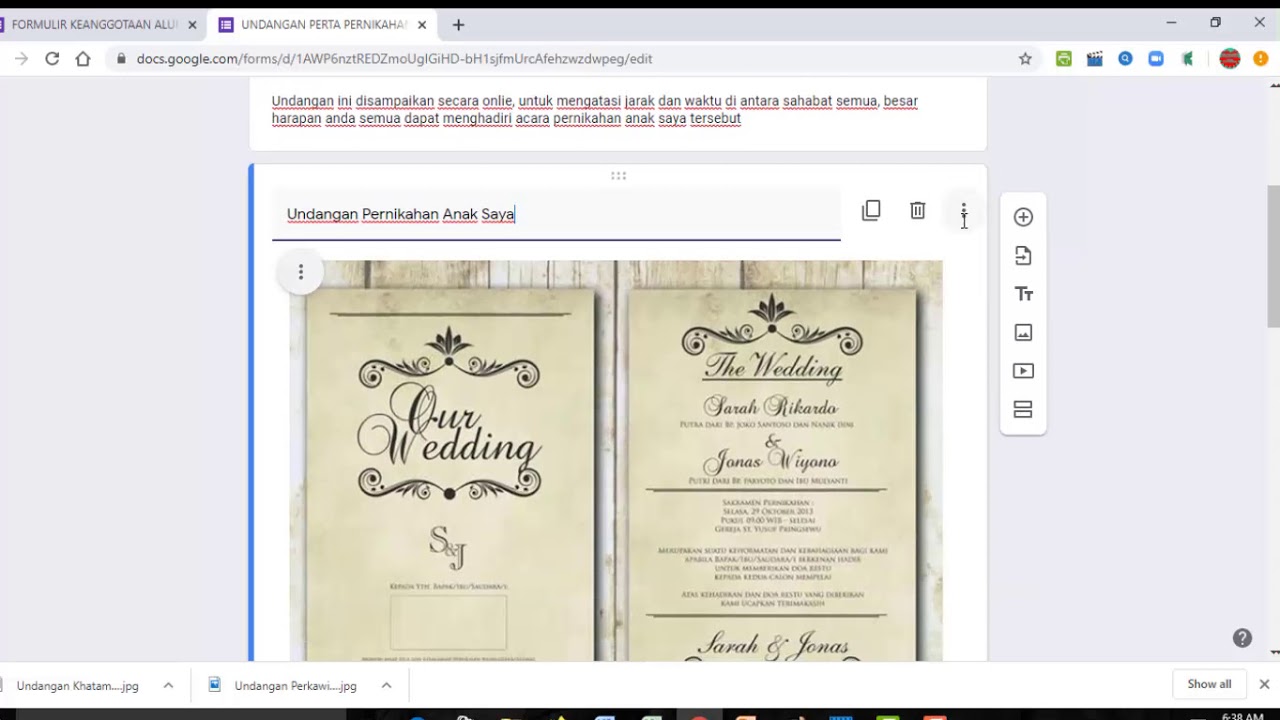
Task: Delete the Undangan Pernikahan item
Action: (x=917, y=210)
